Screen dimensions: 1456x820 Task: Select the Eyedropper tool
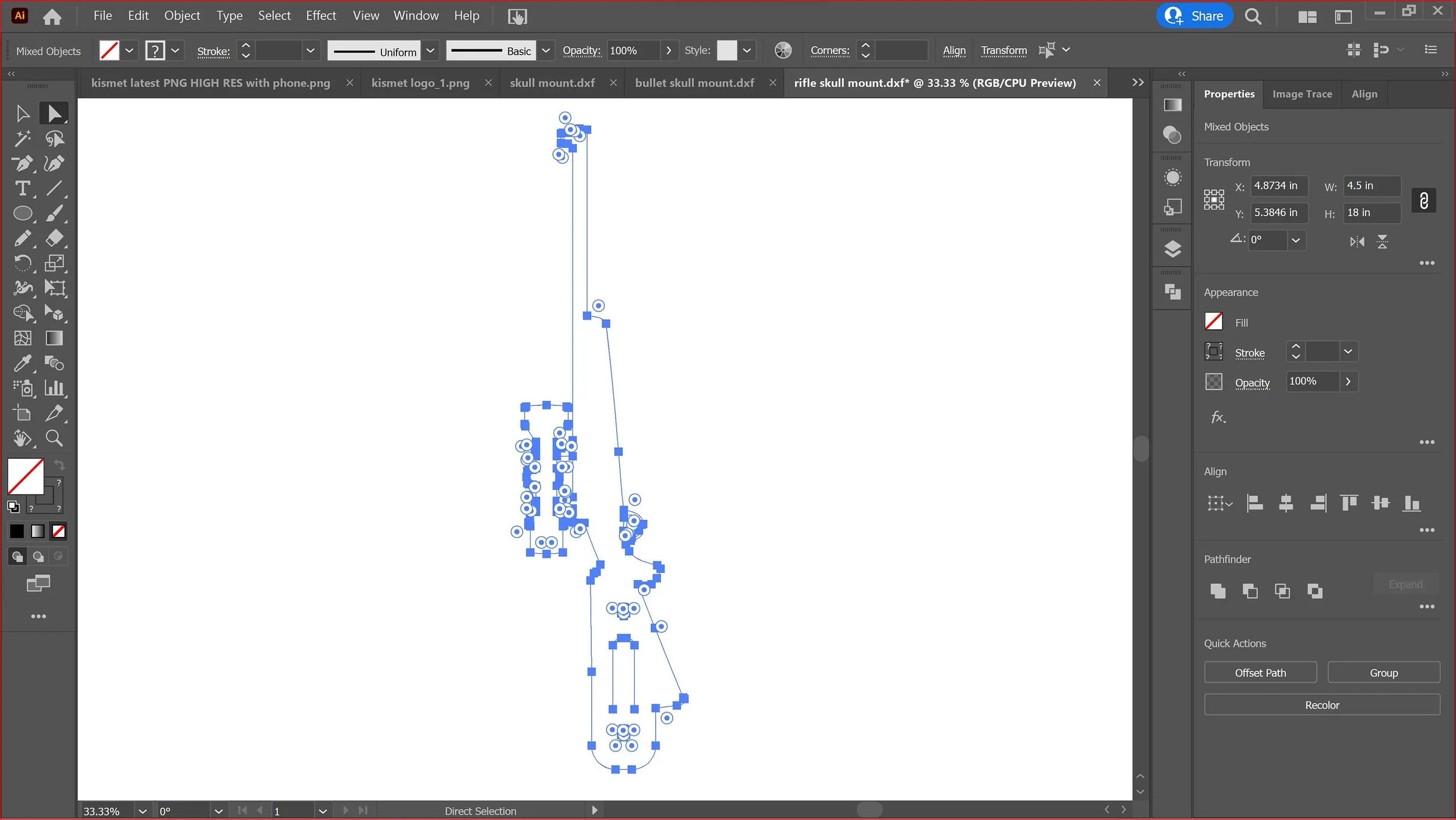click(x=23, y=363)
